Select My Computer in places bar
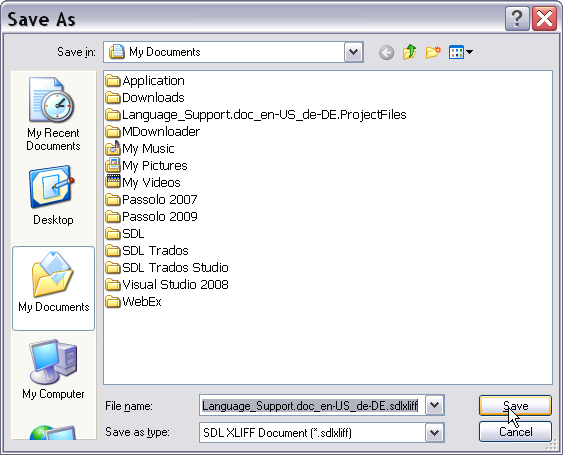The width and height of the screenshot is (563, 455). pyautogui.click(x=53, y=369)
